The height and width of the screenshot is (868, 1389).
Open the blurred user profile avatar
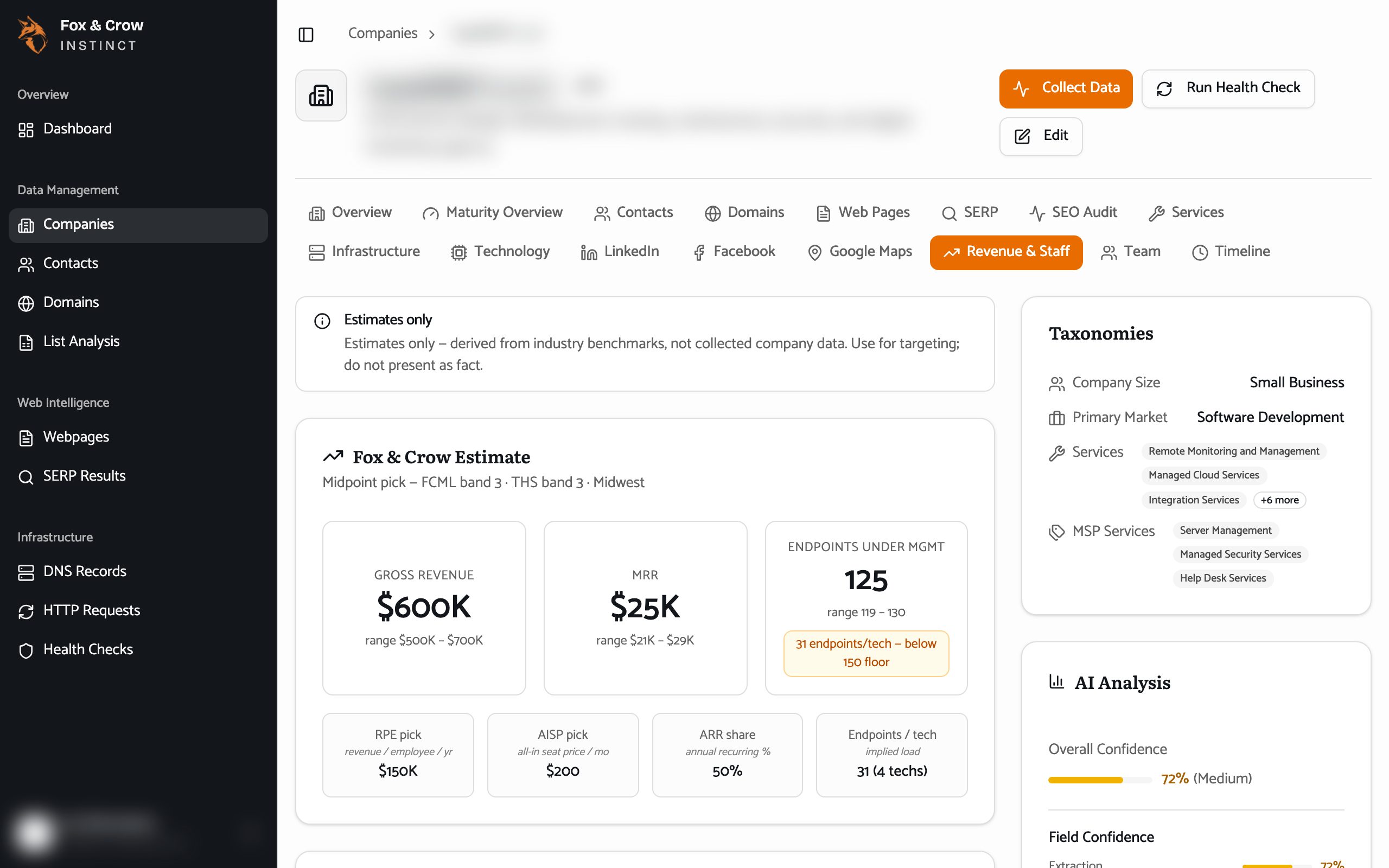[x=34, y=832]
